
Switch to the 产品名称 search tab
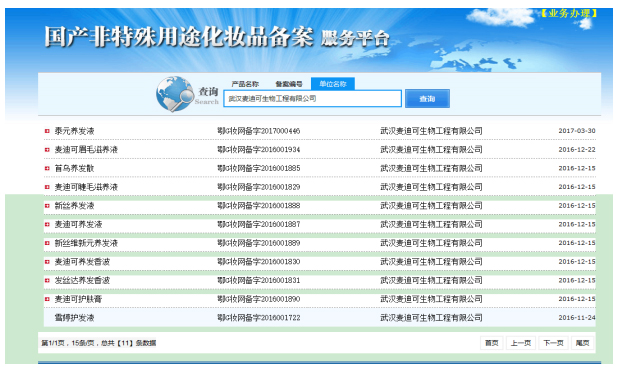tap(245, 84)
